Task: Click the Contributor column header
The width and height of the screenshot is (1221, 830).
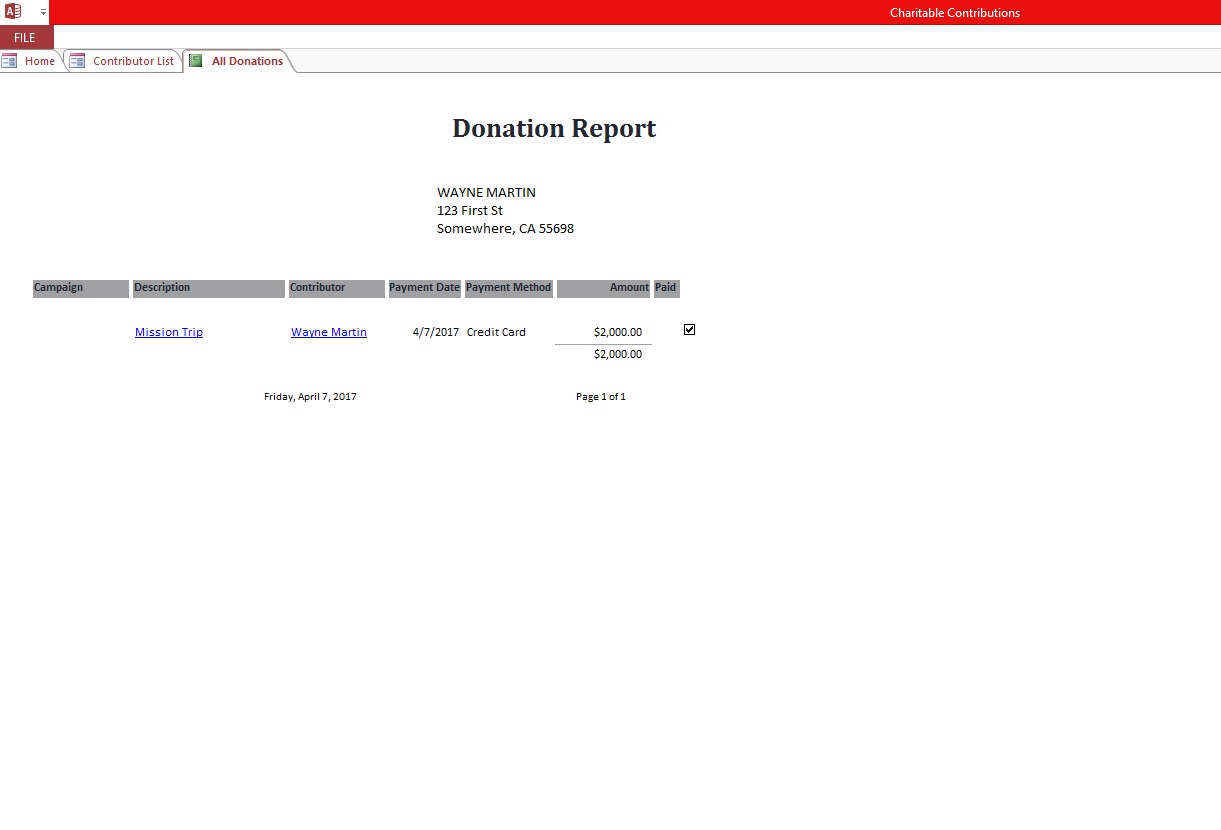Action: (337, 288)
